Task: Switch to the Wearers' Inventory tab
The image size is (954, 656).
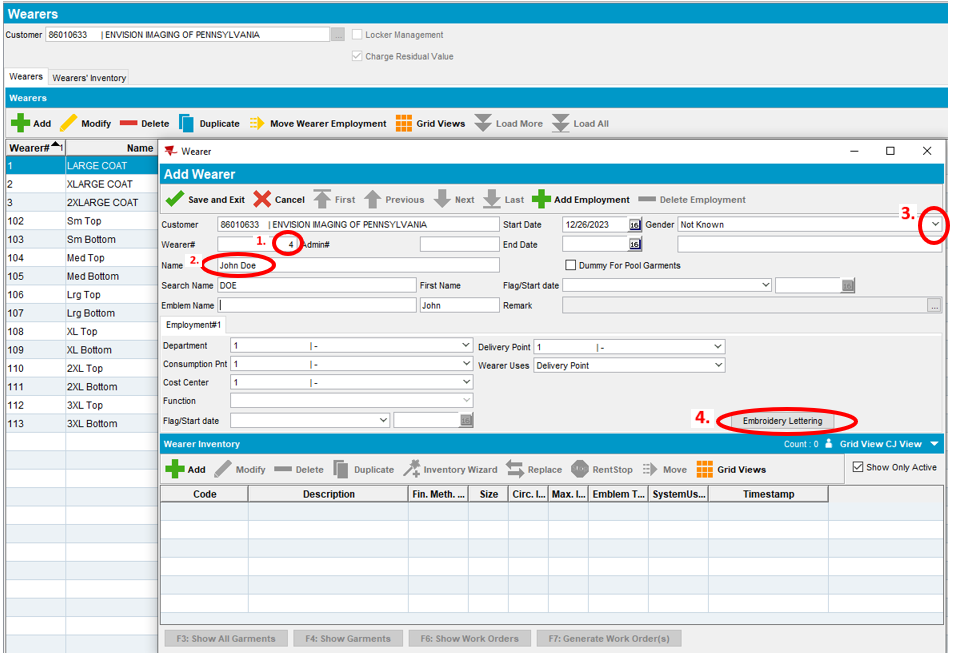Action: (89, 77)
